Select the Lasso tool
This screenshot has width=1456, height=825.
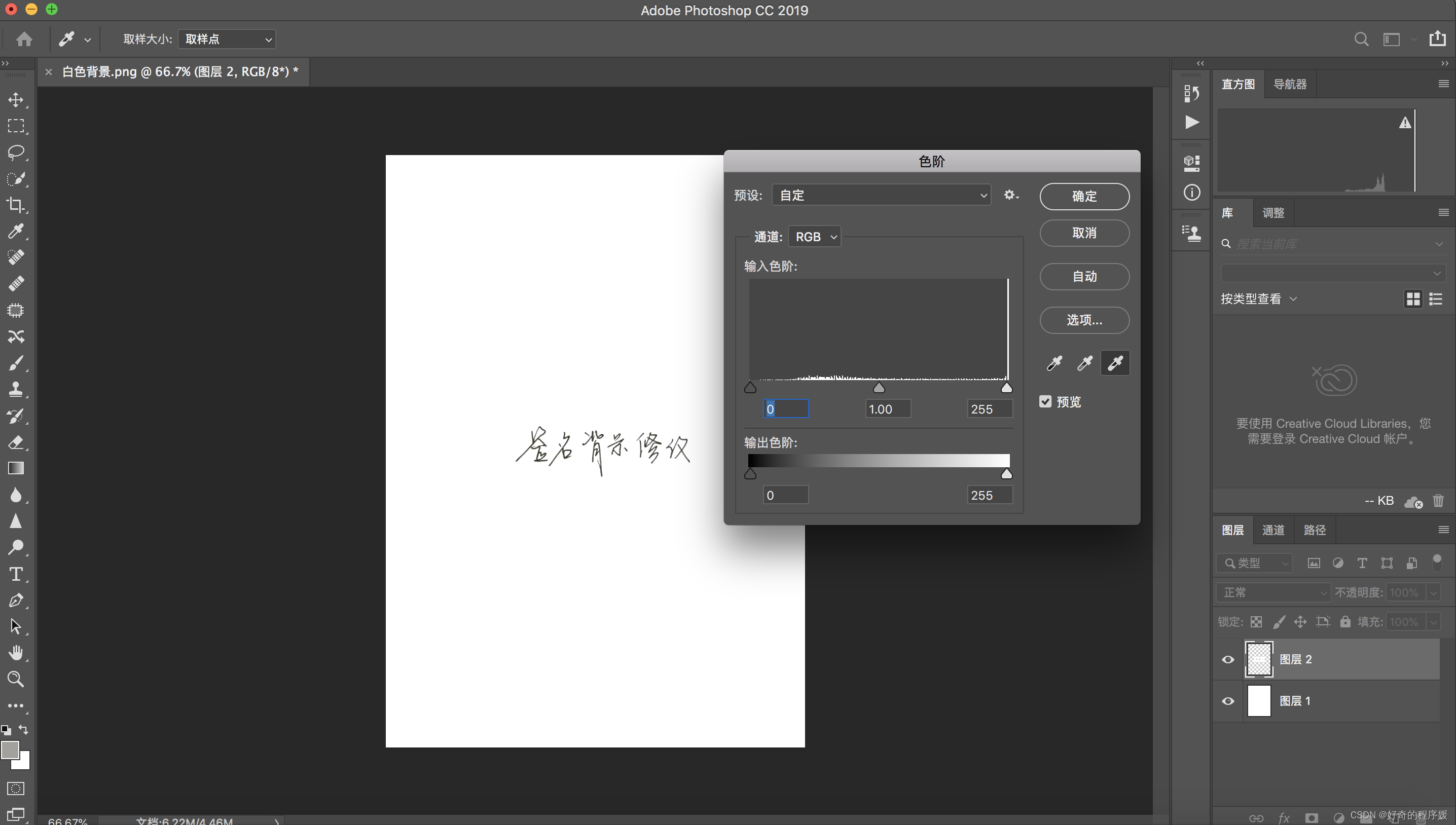point(15,152)
